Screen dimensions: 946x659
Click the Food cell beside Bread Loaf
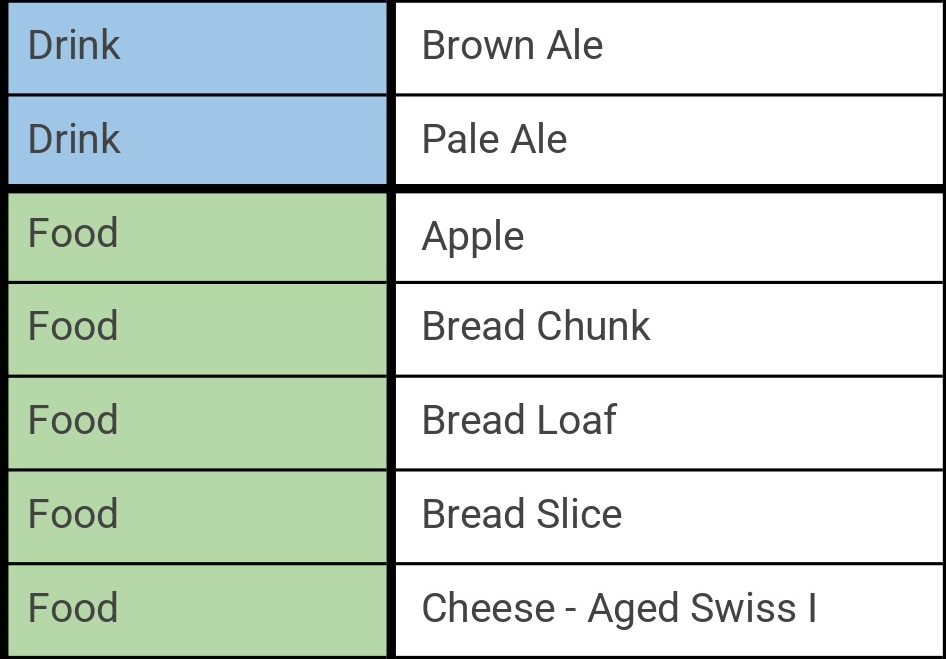(x=197, y=422)
